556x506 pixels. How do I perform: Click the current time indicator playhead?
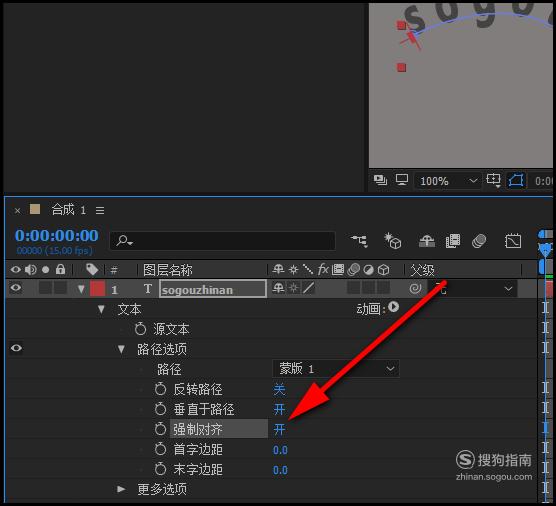point(545,250)
